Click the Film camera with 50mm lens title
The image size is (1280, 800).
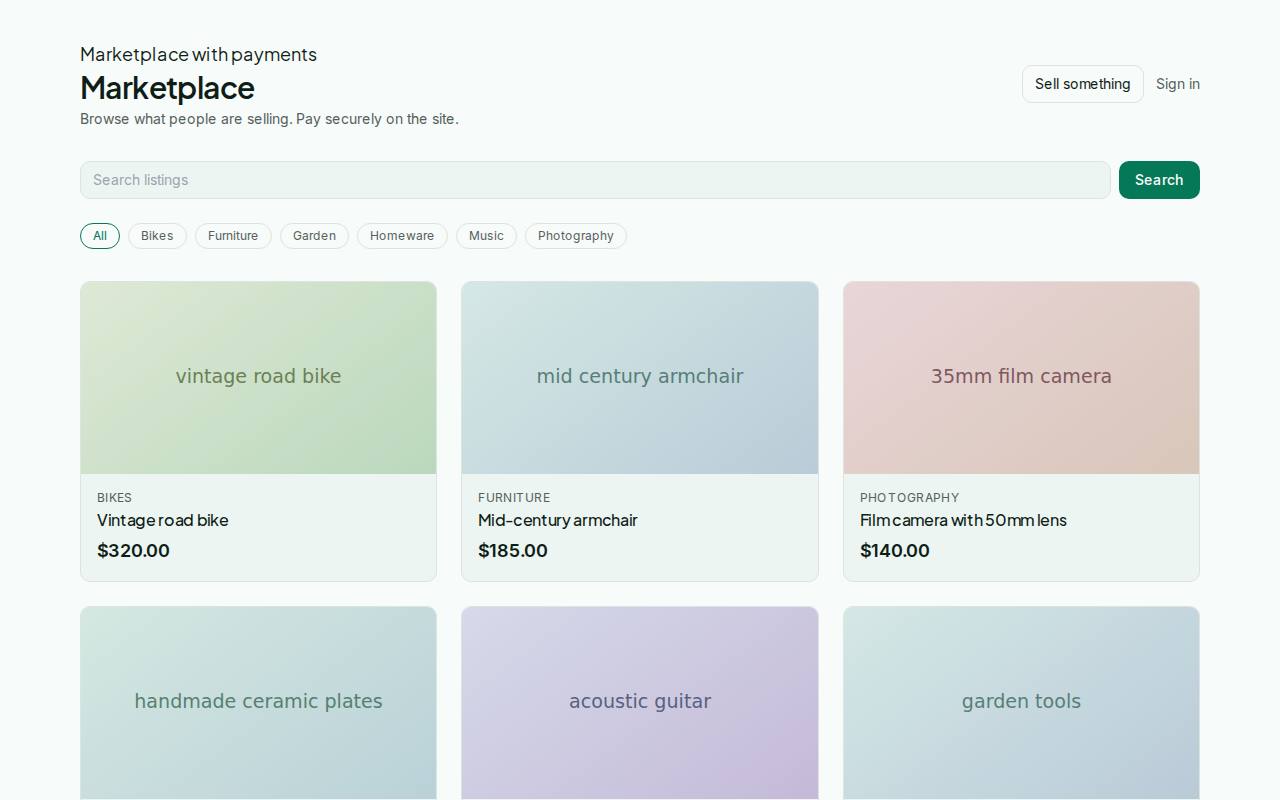pyautogui.click(x=963, y=520)
